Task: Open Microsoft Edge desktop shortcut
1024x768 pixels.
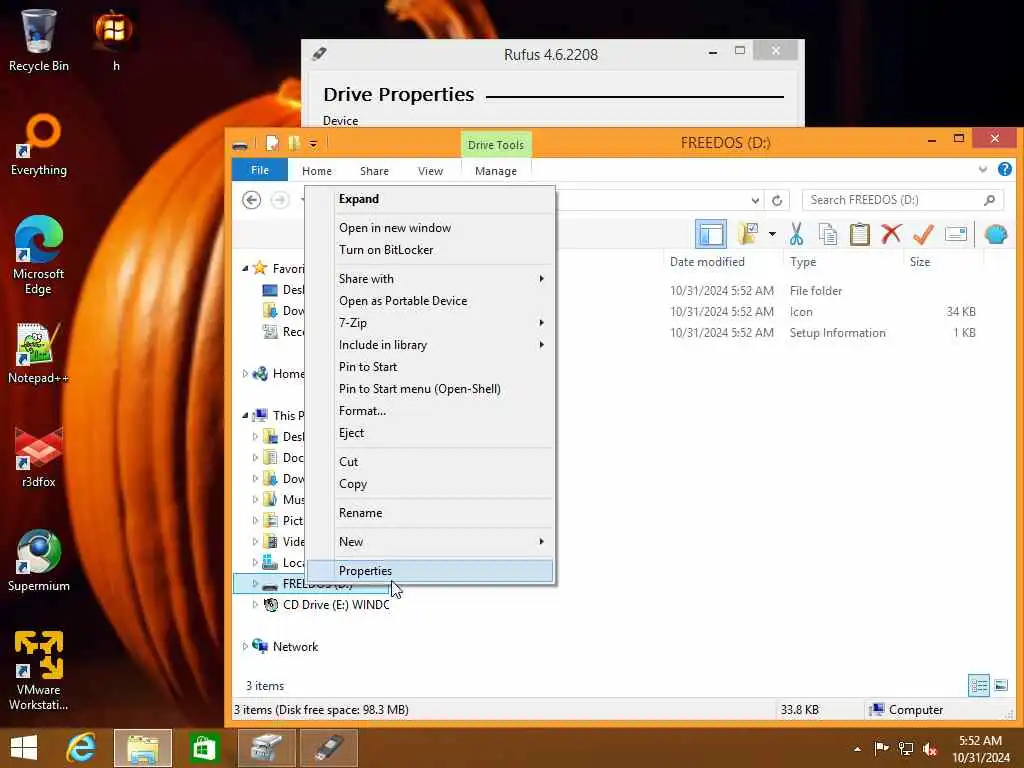Action: click(39, 255)
